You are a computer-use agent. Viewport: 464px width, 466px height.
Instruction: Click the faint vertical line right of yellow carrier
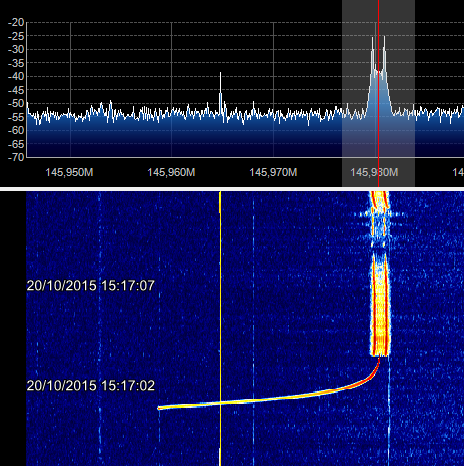(x=253, y=328)
